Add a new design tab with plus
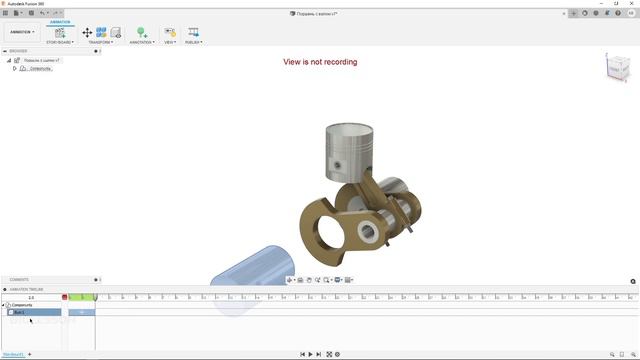The width and height of the screenshot is (640, 360). pyautogui.click(x=573, y=13)
